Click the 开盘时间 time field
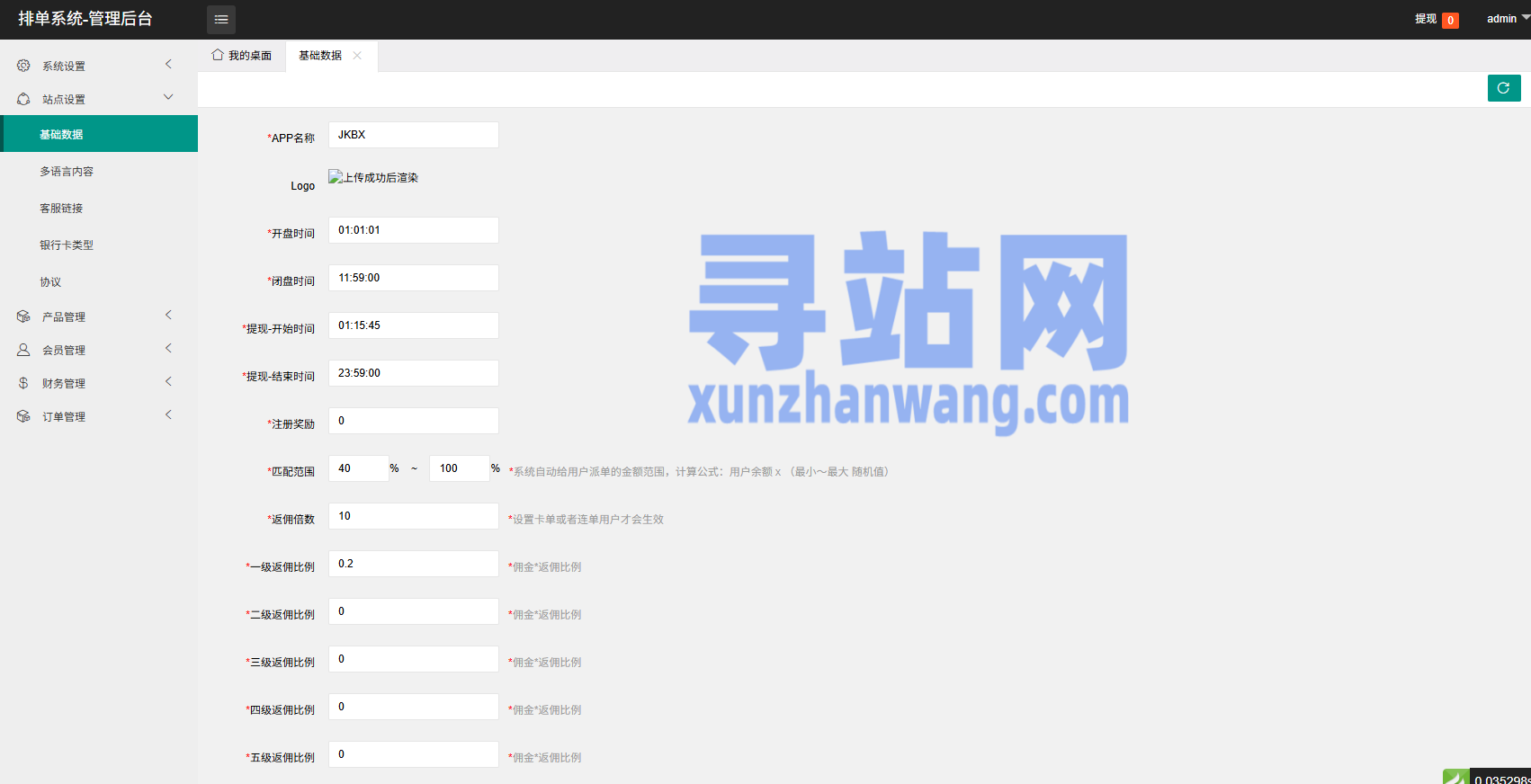1531x784 pixels. [x=413, y=230]
